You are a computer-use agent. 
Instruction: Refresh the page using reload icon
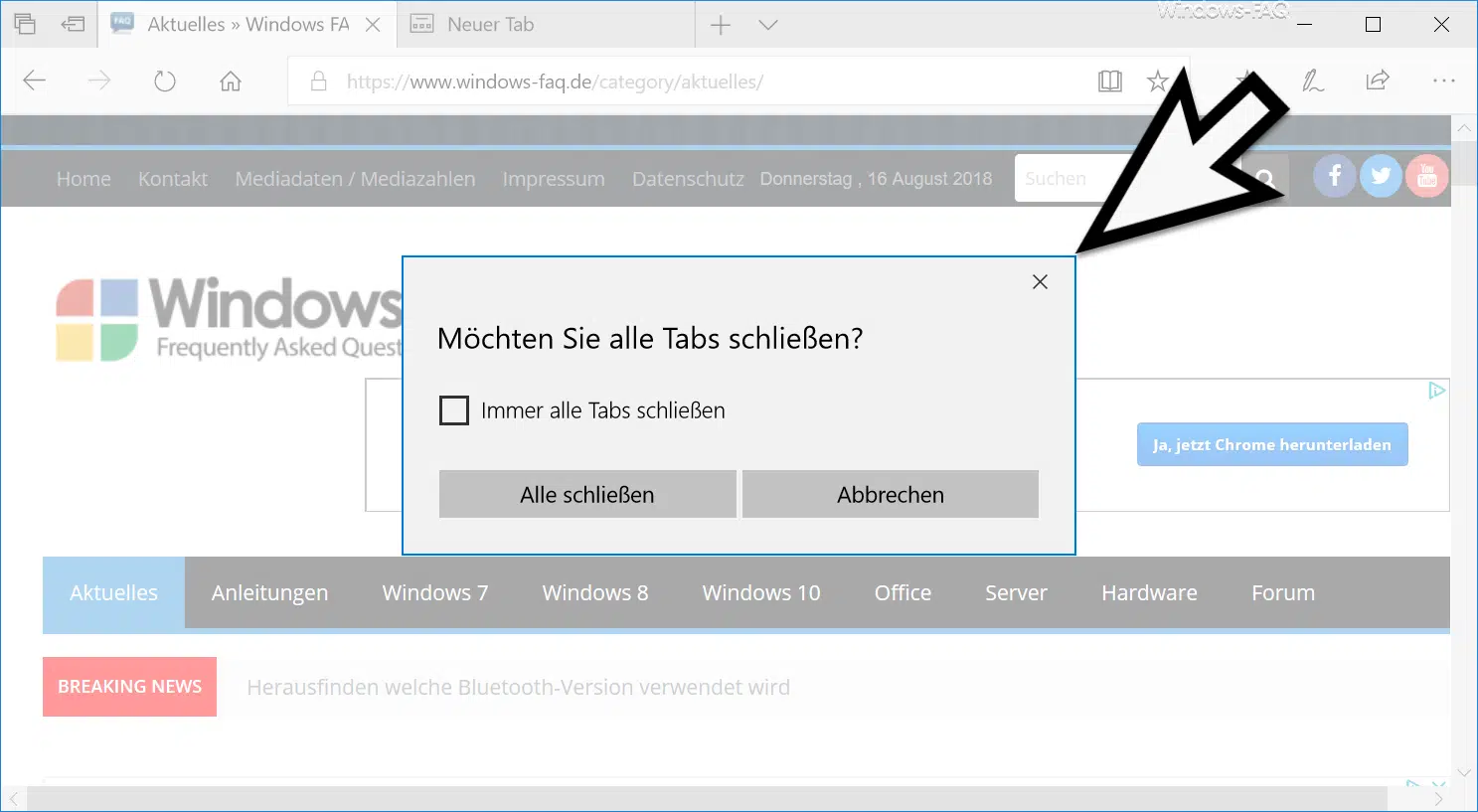tap(165, 81)
